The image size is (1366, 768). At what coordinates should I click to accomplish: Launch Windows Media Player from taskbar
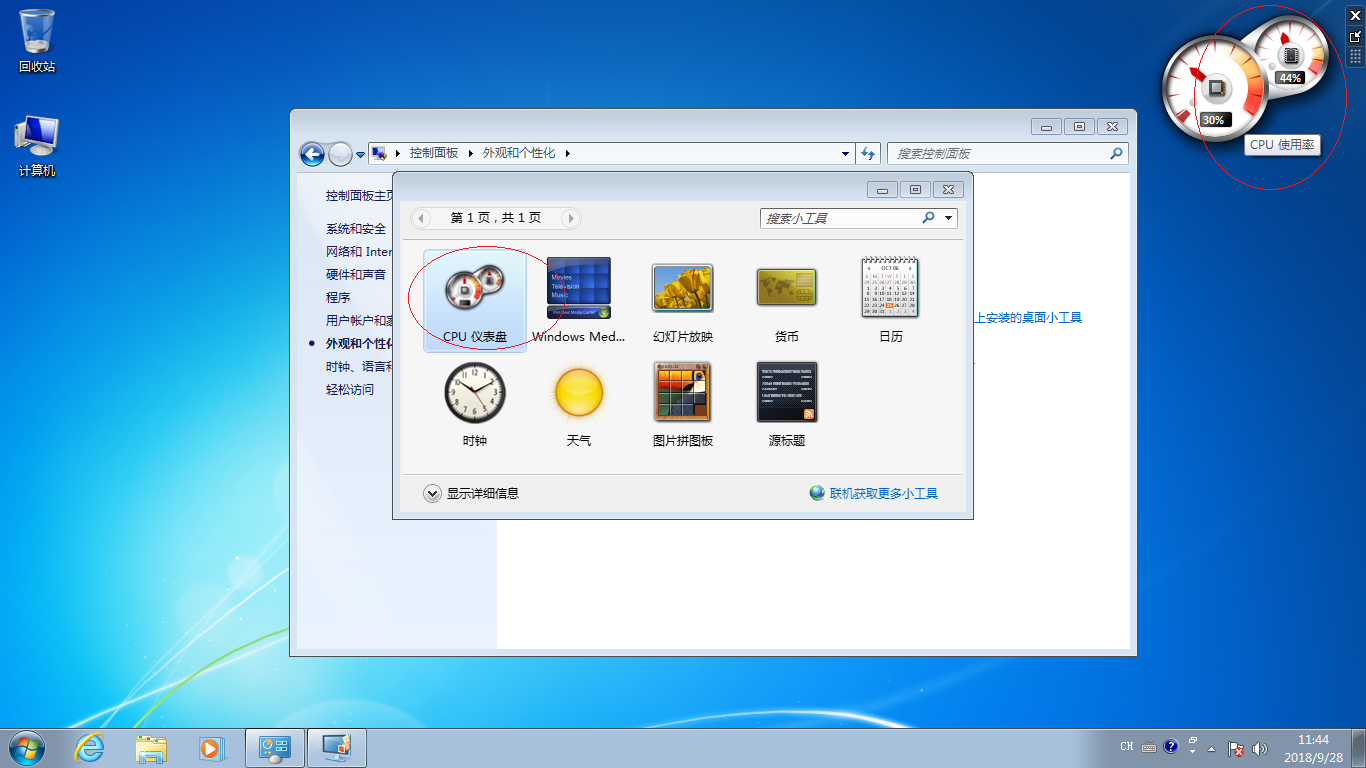click(x=211, y=748)
